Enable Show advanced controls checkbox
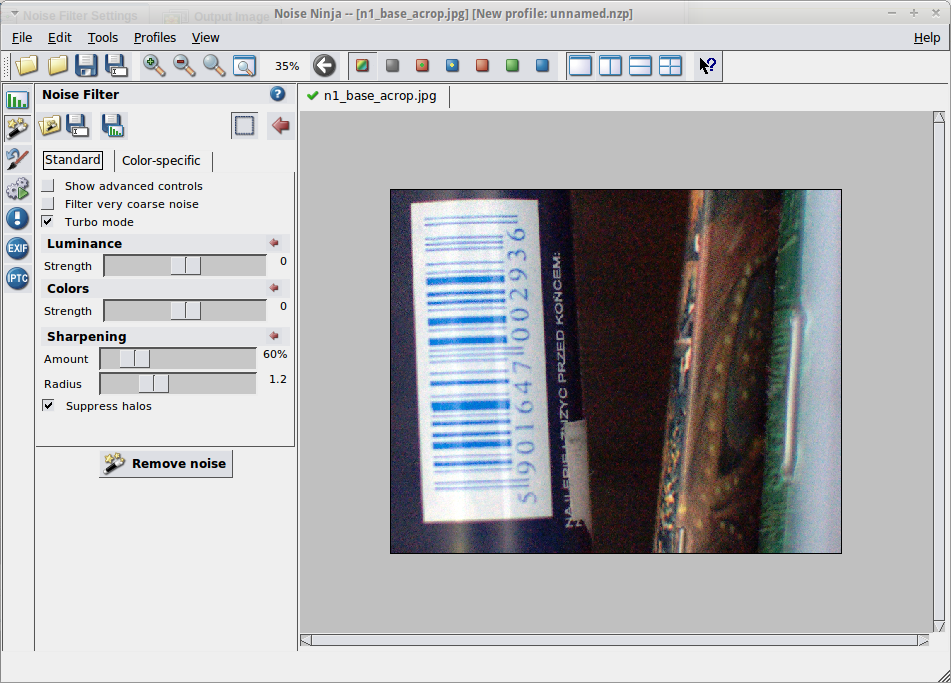This screenshot has width=951, height=683. pos(48,186)
